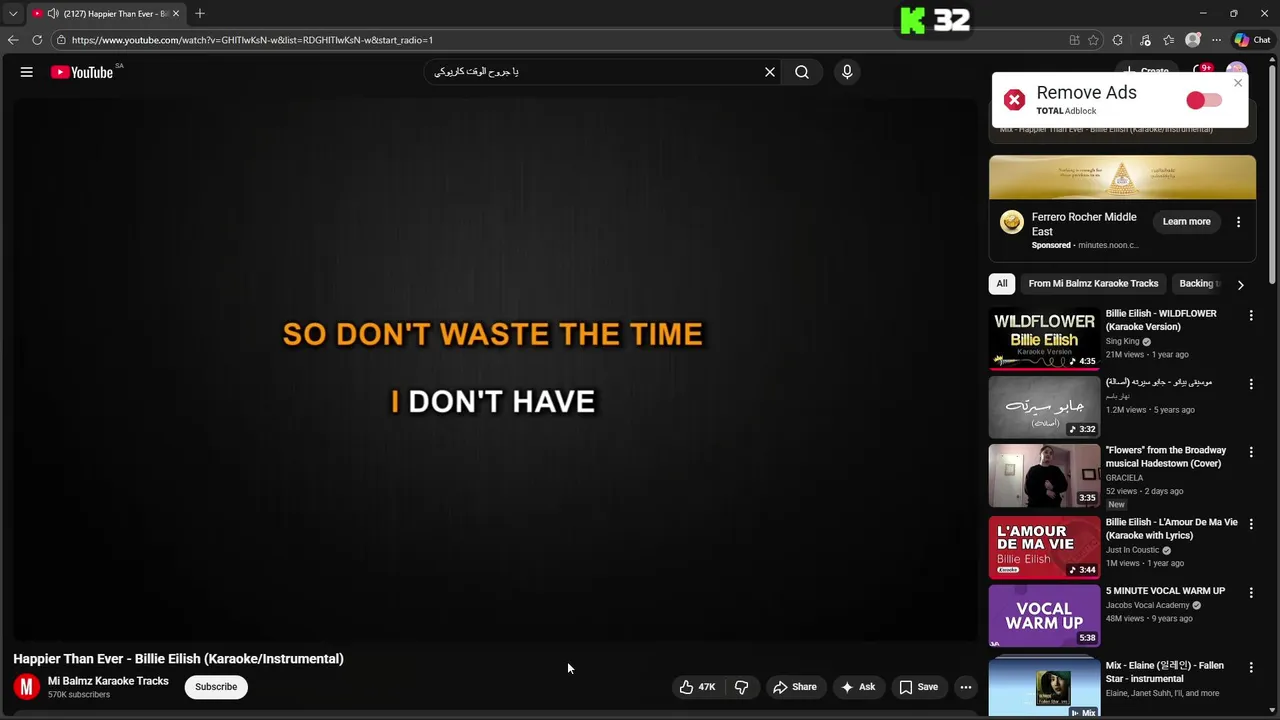Click Learn more on Ferrero Rocher ad

coord(1186,222)
